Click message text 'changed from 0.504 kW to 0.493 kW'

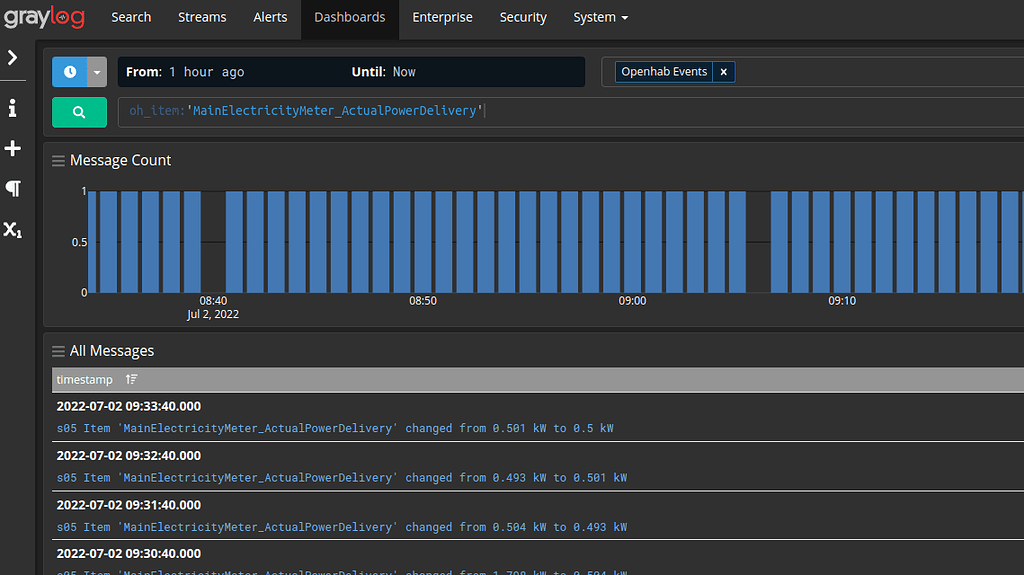(516, 527)
